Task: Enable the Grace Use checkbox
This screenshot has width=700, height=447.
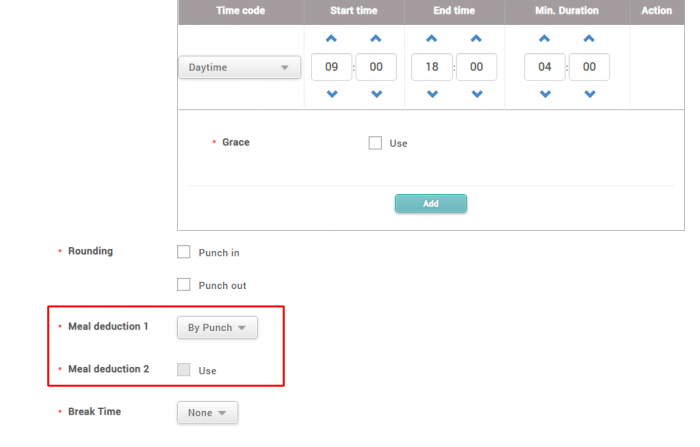Action: pyautogui.click(x=375, y=143)
